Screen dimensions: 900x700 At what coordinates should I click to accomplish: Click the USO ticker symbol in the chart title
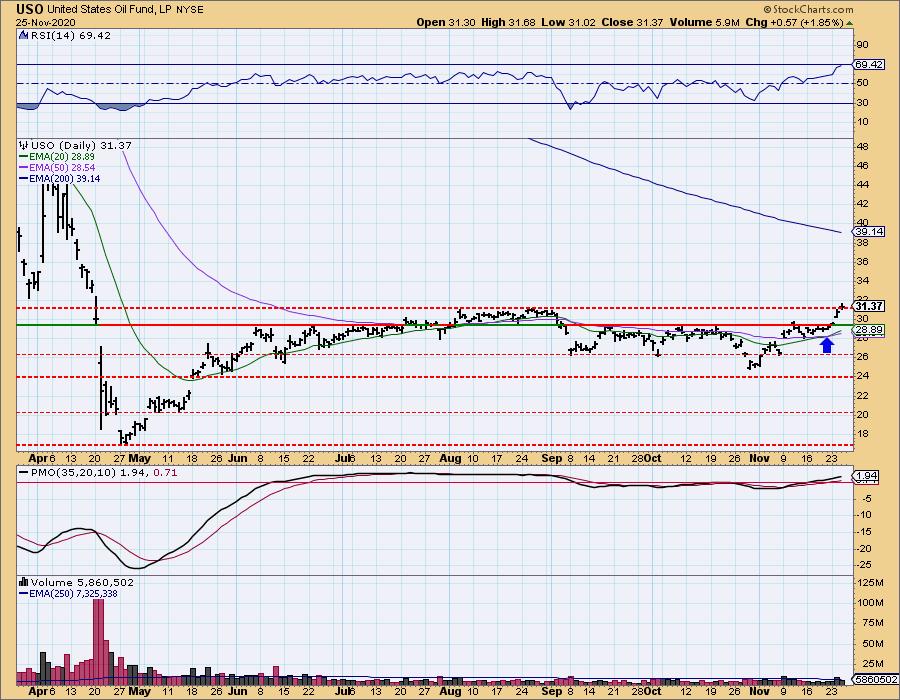point(30,9)
